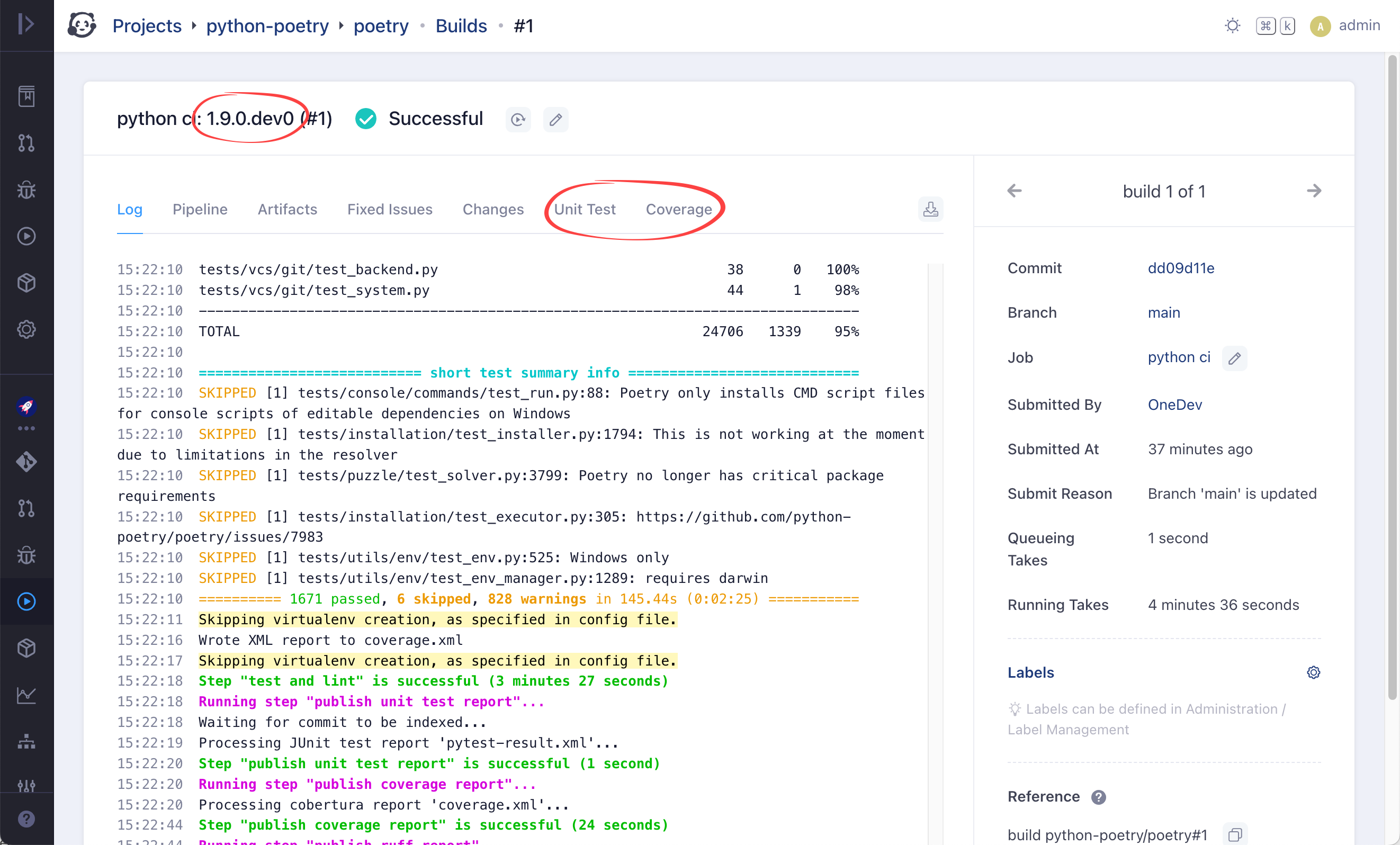Click the edit pencil next to python ci job

pyautogui.click(x=1234, y=358)
